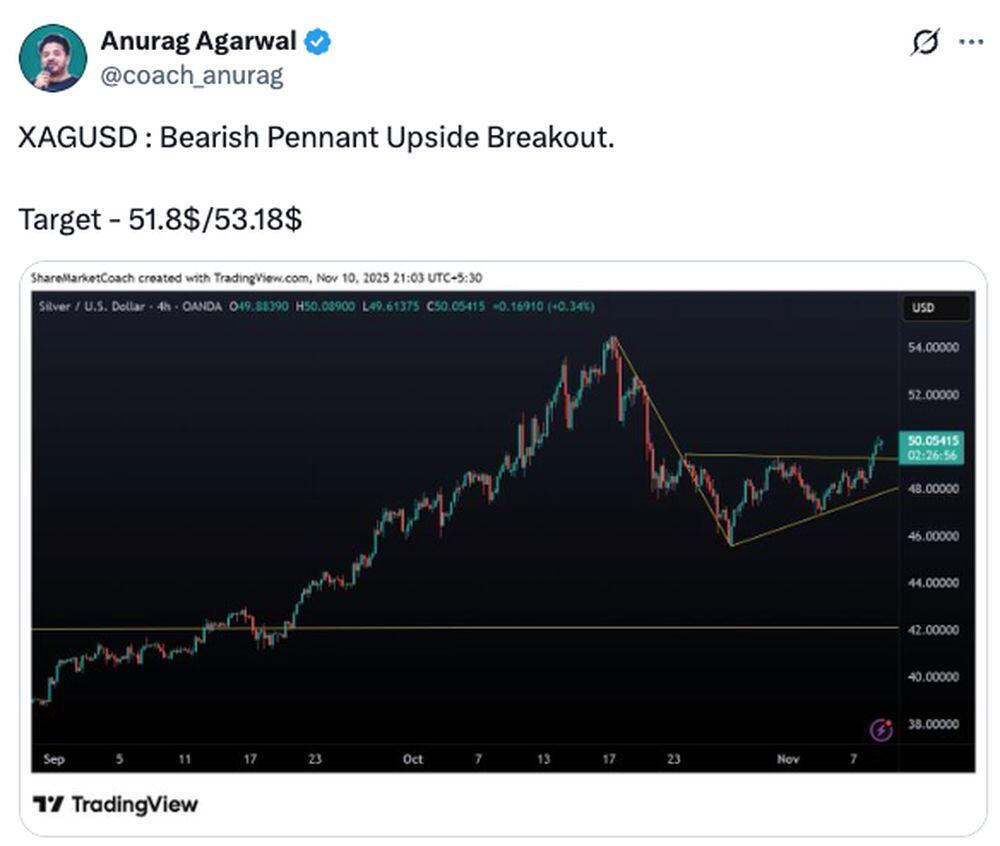
Task: Click the USD currency badge on the chart
Action: pyautogui.click(x=935, y=308)
